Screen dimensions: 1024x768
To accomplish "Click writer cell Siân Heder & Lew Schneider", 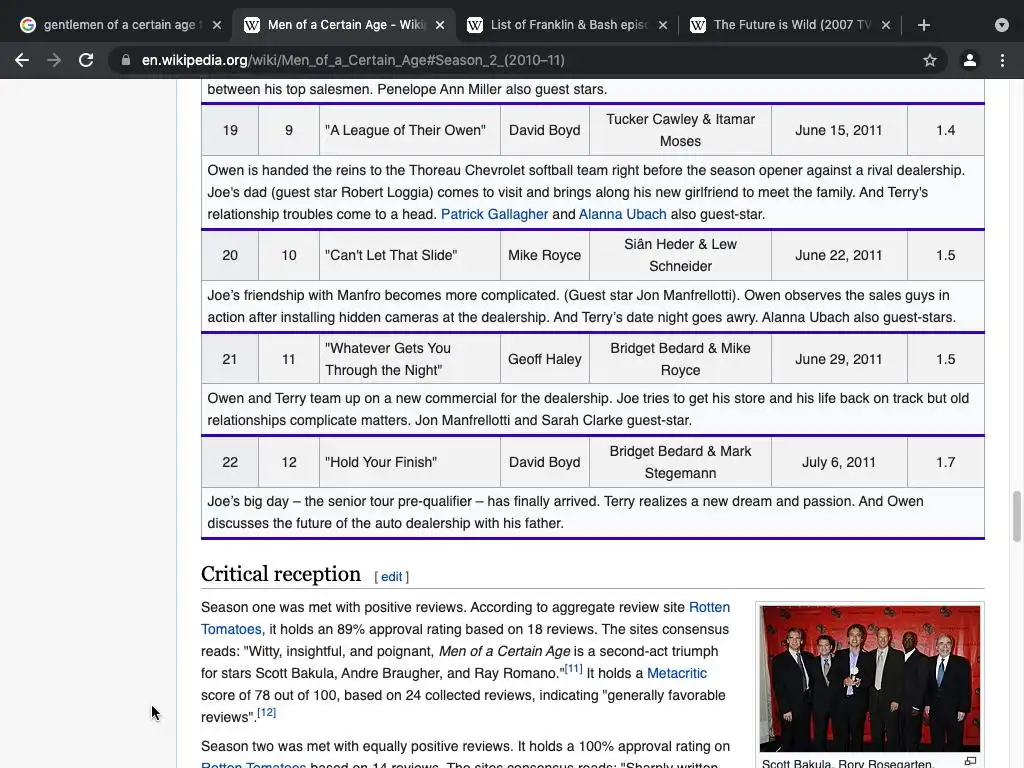I will [680, 255].
